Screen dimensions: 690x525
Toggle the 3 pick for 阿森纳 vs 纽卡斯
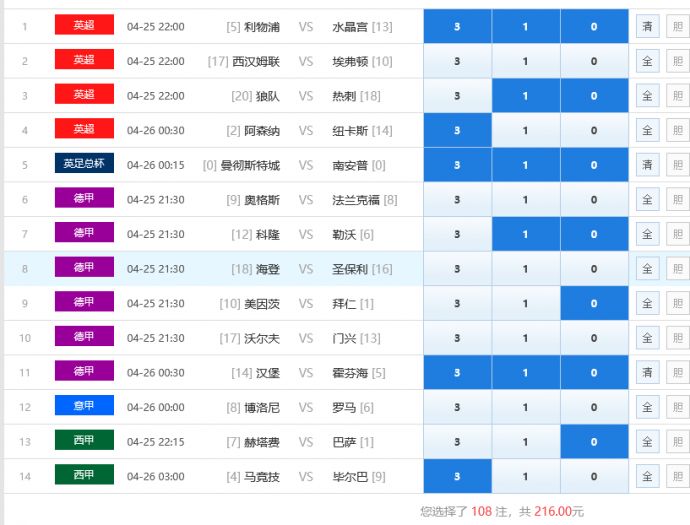point(457,130)
